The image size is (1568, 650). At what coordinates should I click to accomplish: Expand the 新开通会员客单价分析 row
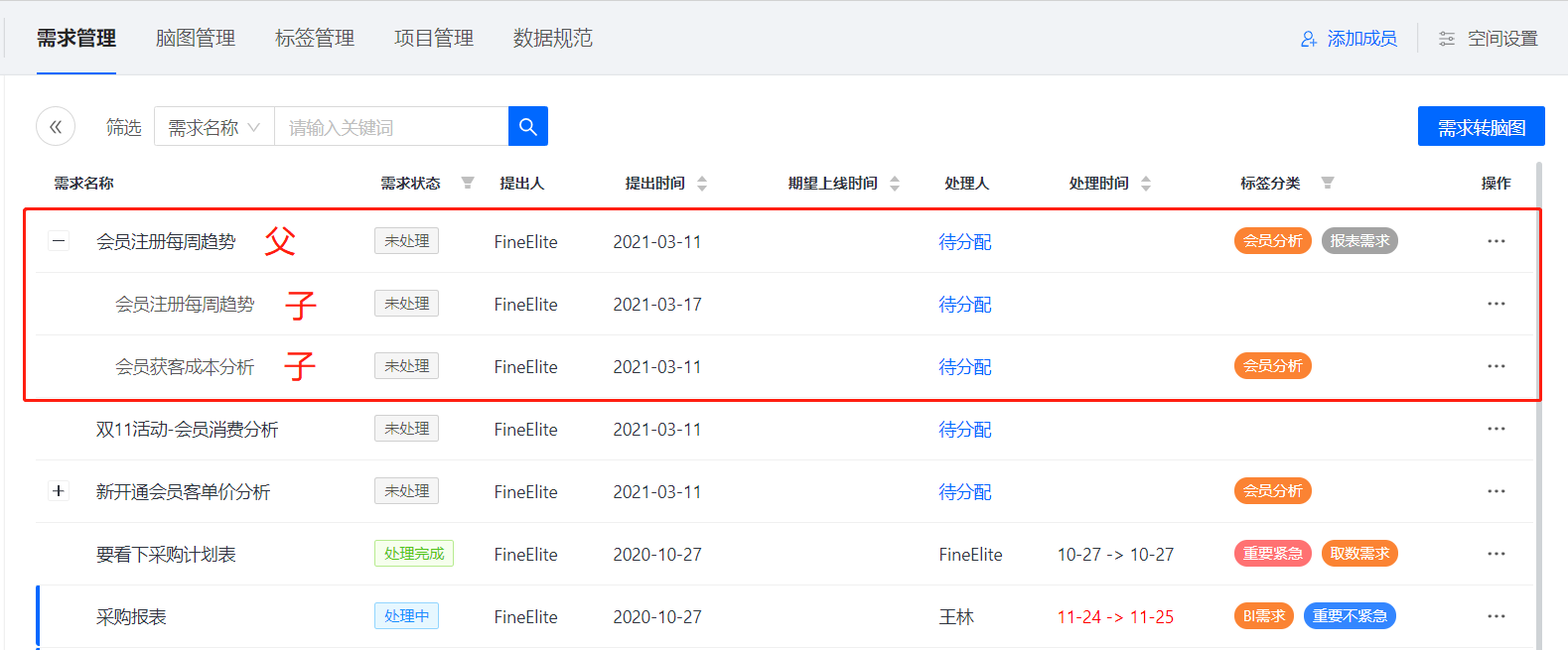(59, 491)
